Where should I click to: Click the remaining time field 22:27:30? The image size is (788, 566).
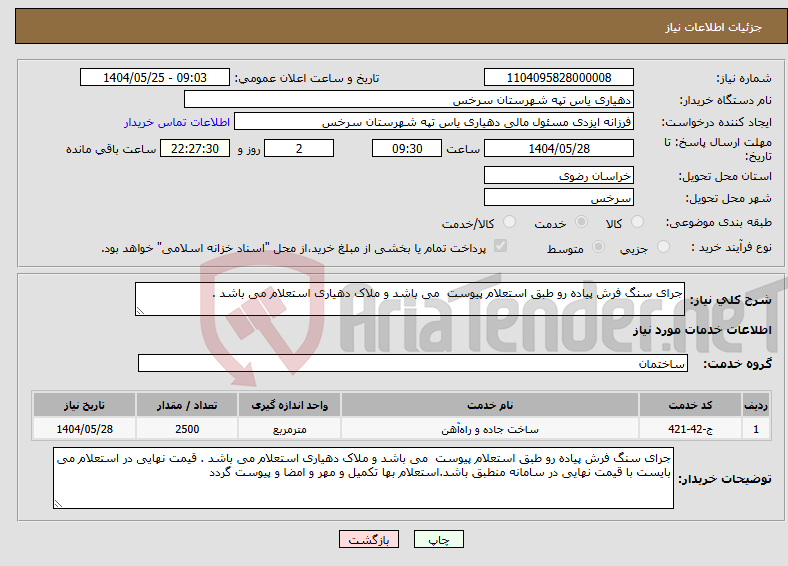[x=195, y=148]
